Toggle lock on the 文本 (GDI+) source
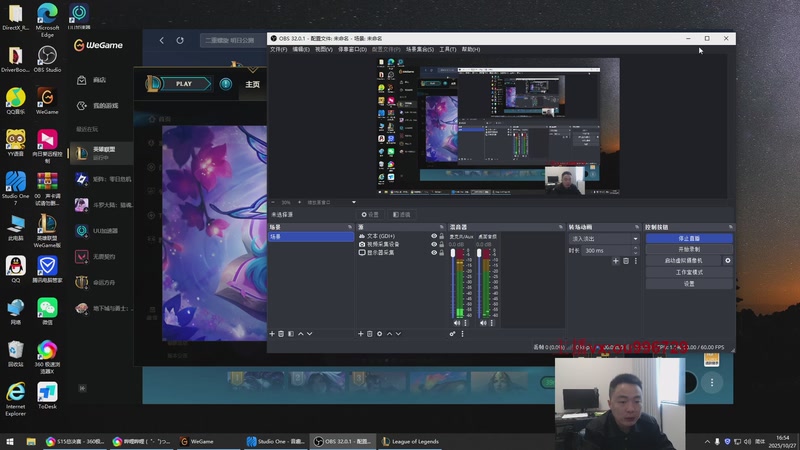The width and height of the screenshot is (800, 450). pos(442,236)
